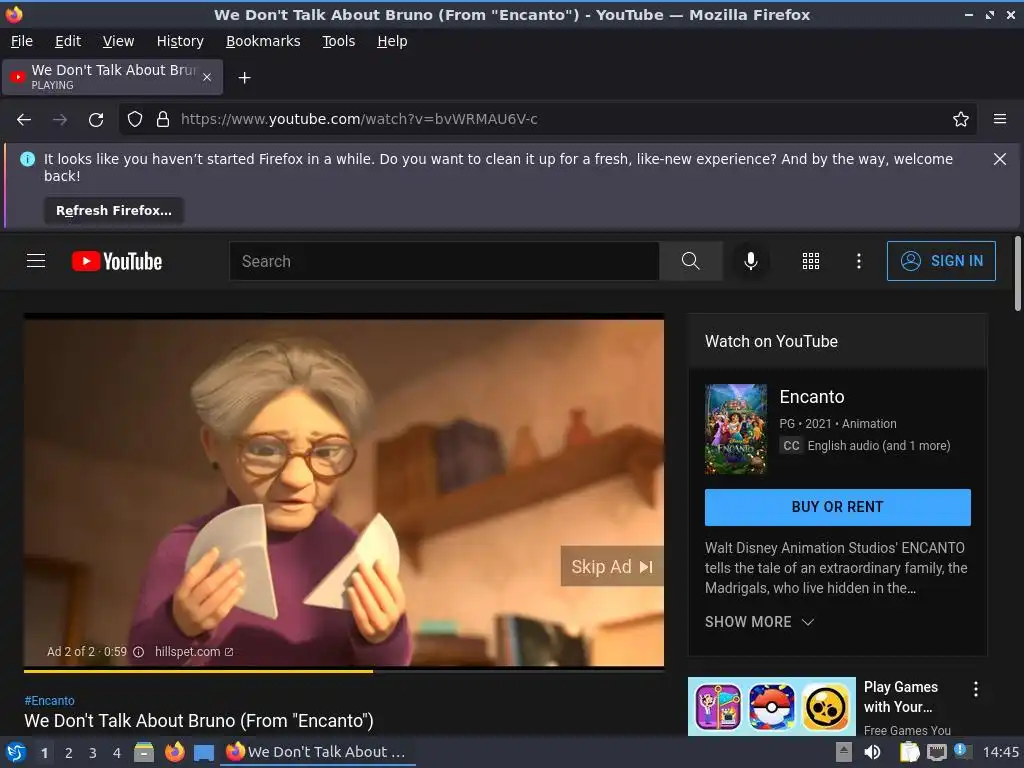Open the clipboard manager tray icon
Screen dimensions: 1024x768
[x=909, y=752]
